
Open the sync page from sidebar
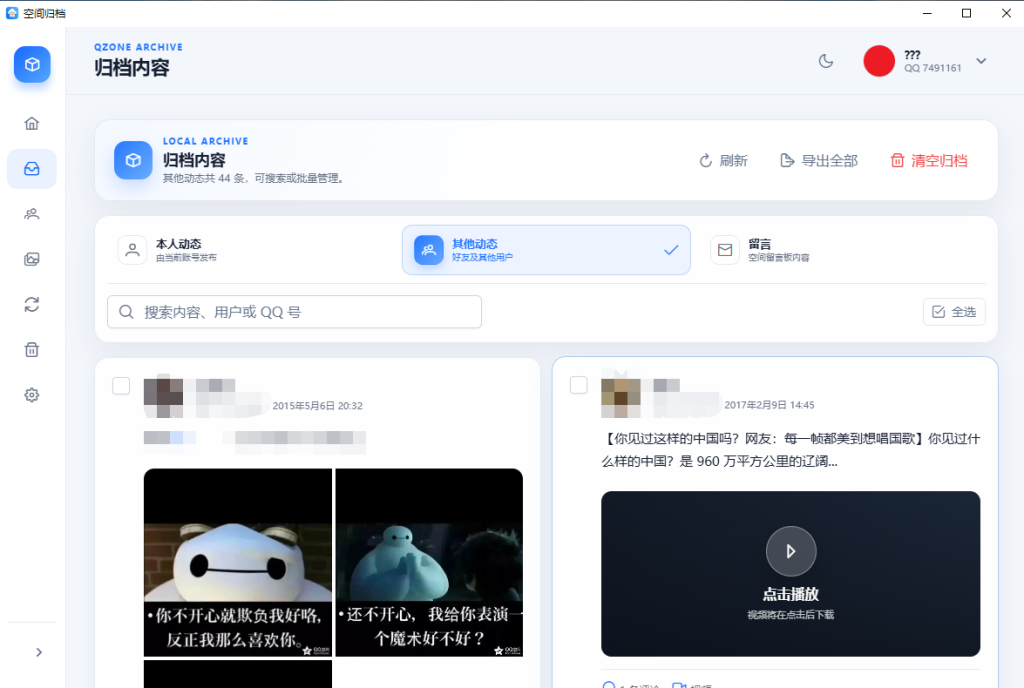[31, 305]
